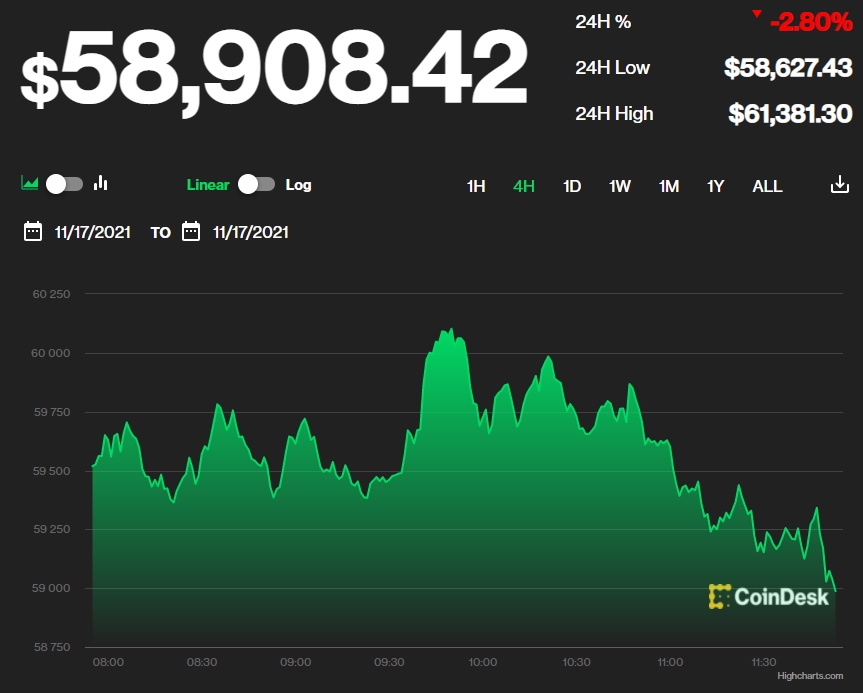Select the Linear scale label

208,185
